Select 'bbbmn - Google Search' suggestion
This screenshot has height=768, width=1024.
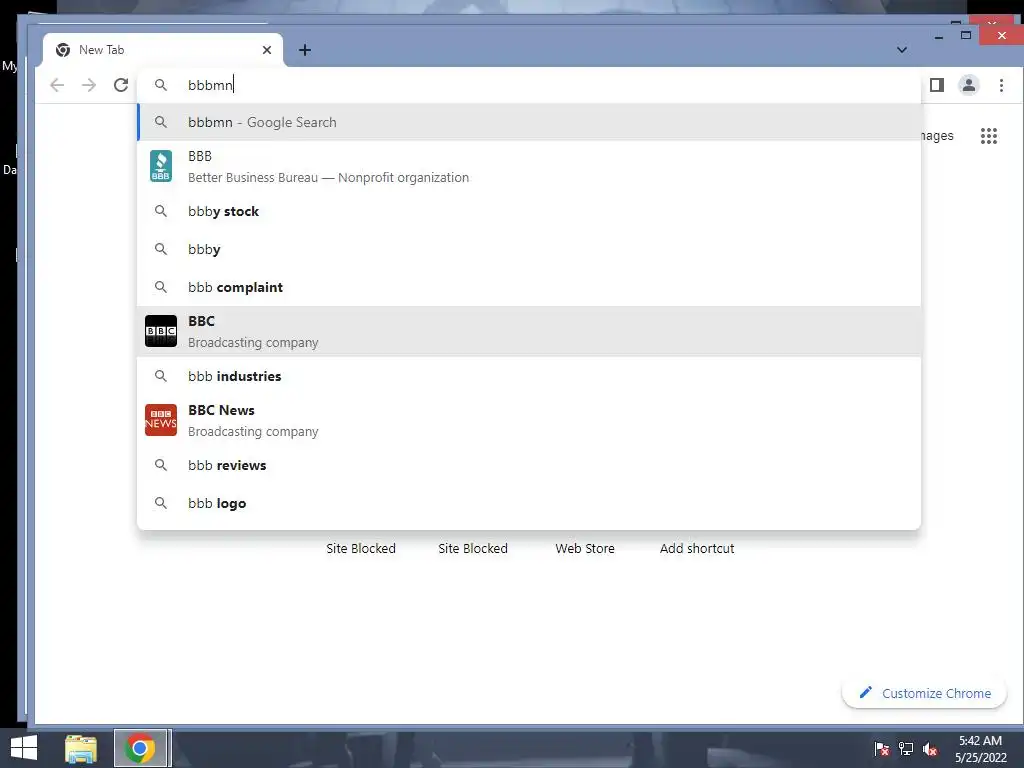tap(529, 122)
